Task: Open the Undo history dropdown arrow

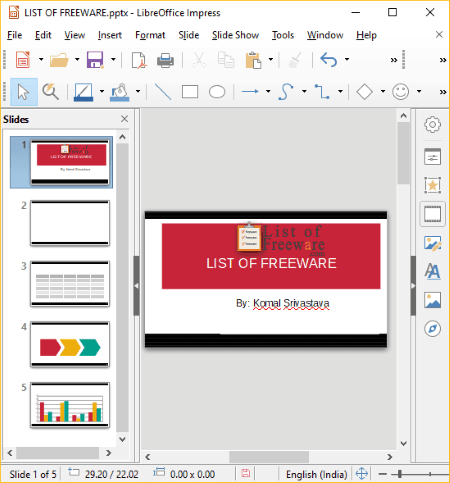Action: [x=347, y=59]
